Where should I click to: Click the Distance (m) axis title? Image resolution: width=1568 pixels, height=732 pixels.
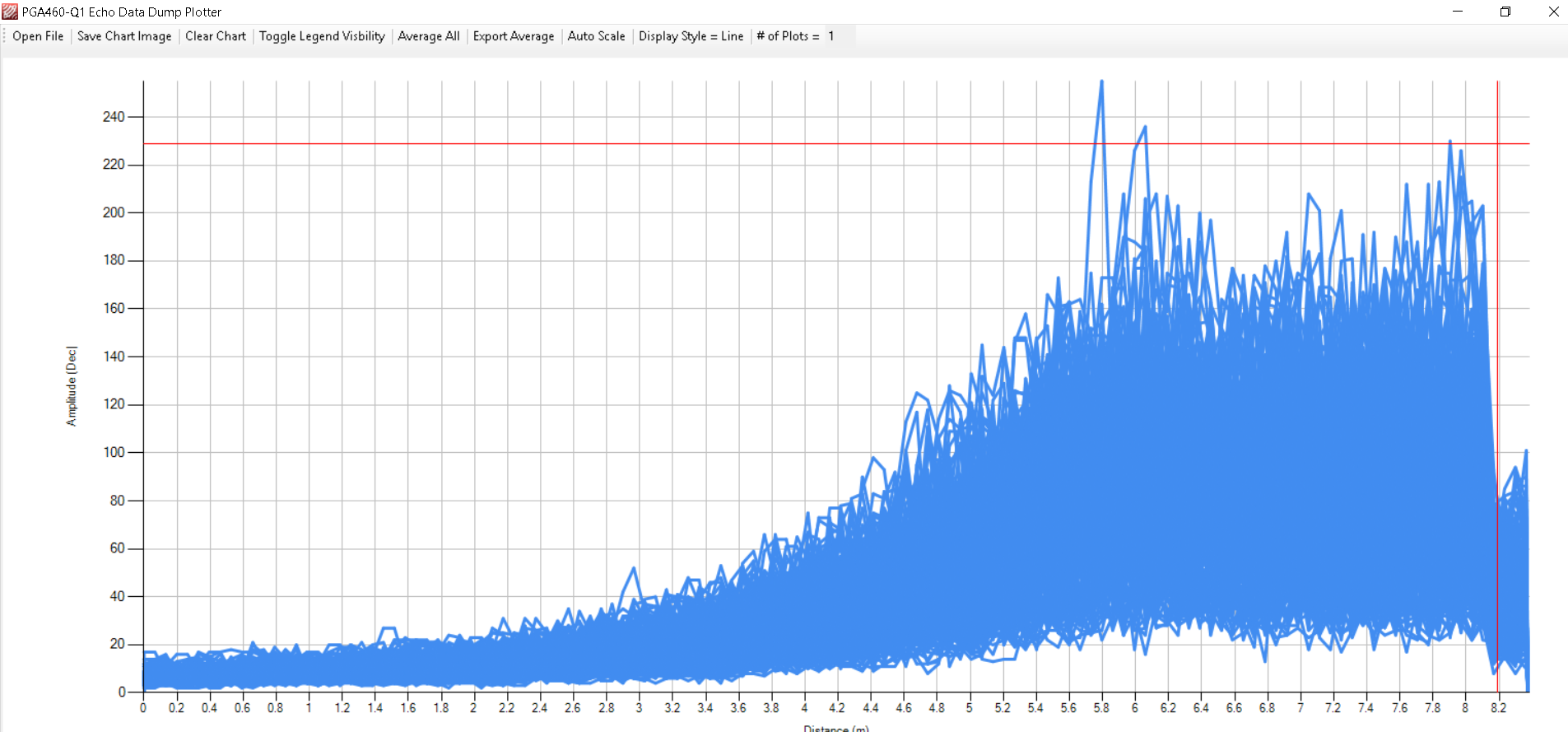point(836,728)
